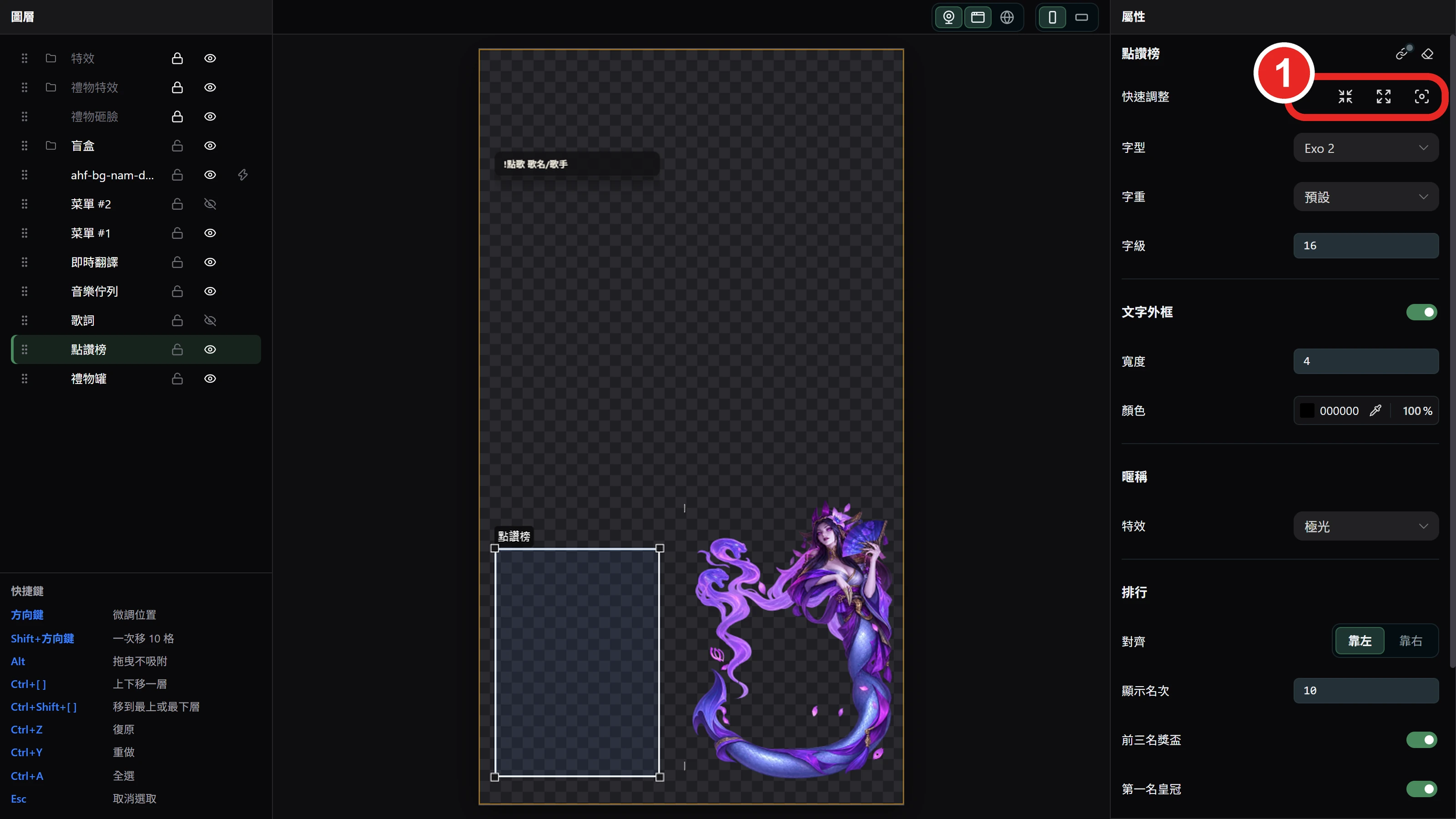The image size is (1456, 819).
Task: Click the link icon in 點讚榜 header
Action: [x=1402, y=54]
